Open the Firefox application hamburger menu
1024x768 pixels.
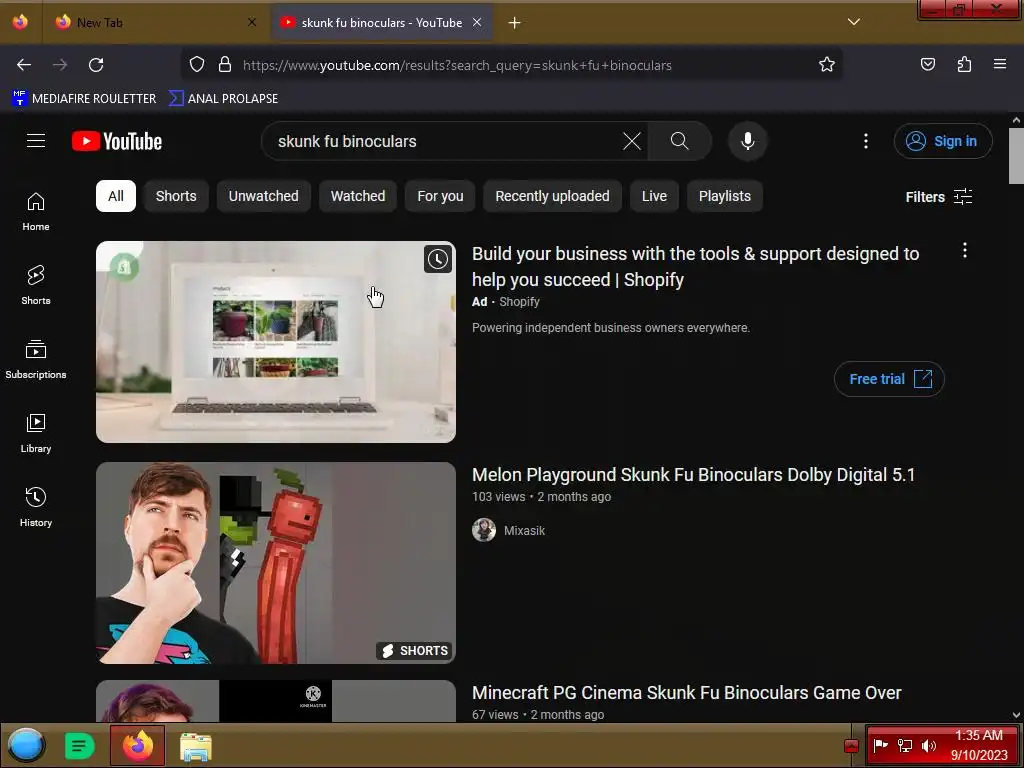[x=1000, y=65]
